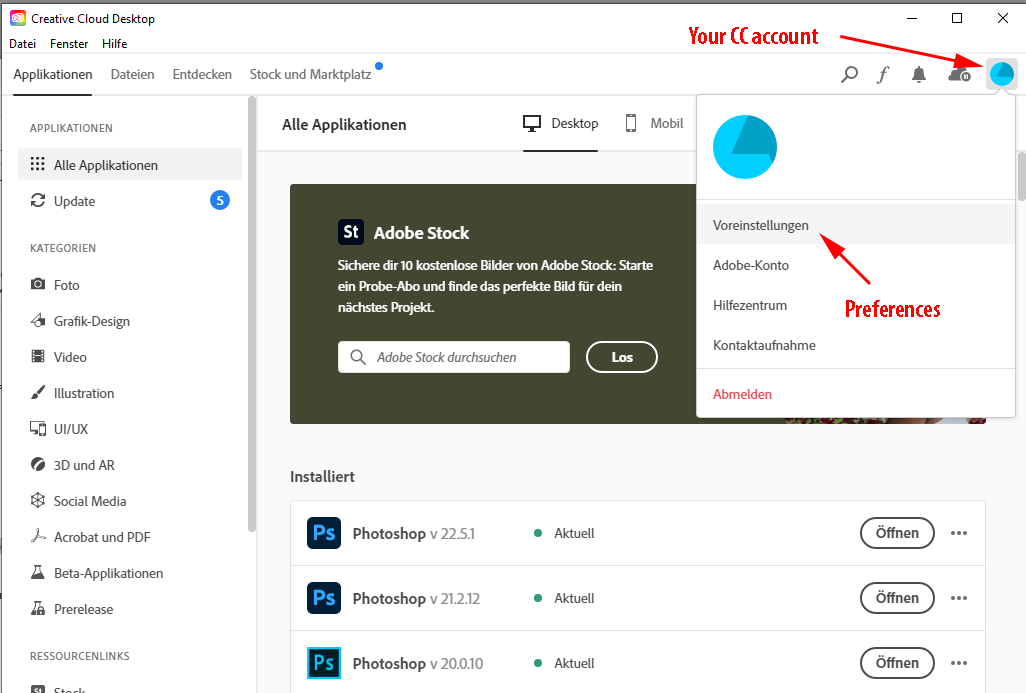Open the Datei menu
This screenshot has height=693, width=1026.
[x=22, y=43]
